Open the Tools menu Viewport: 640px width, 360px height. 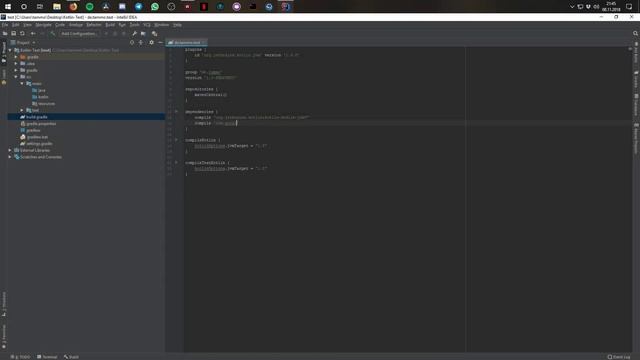point(134,25)
